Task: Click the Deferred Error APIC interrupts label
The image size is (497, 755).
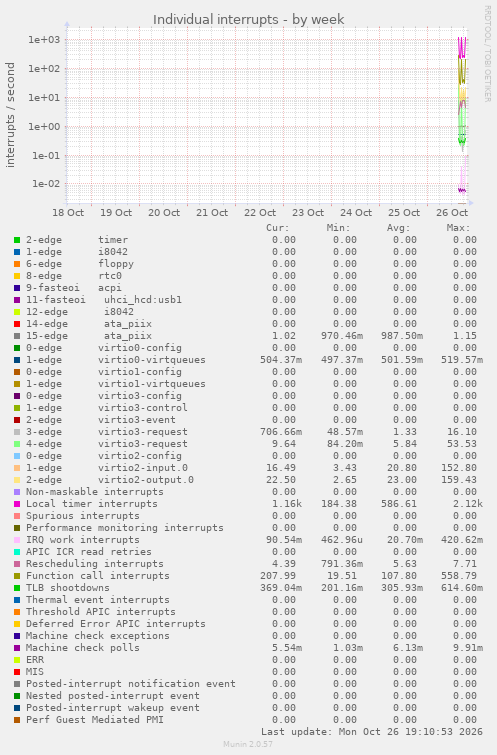Action: (116, 624)
